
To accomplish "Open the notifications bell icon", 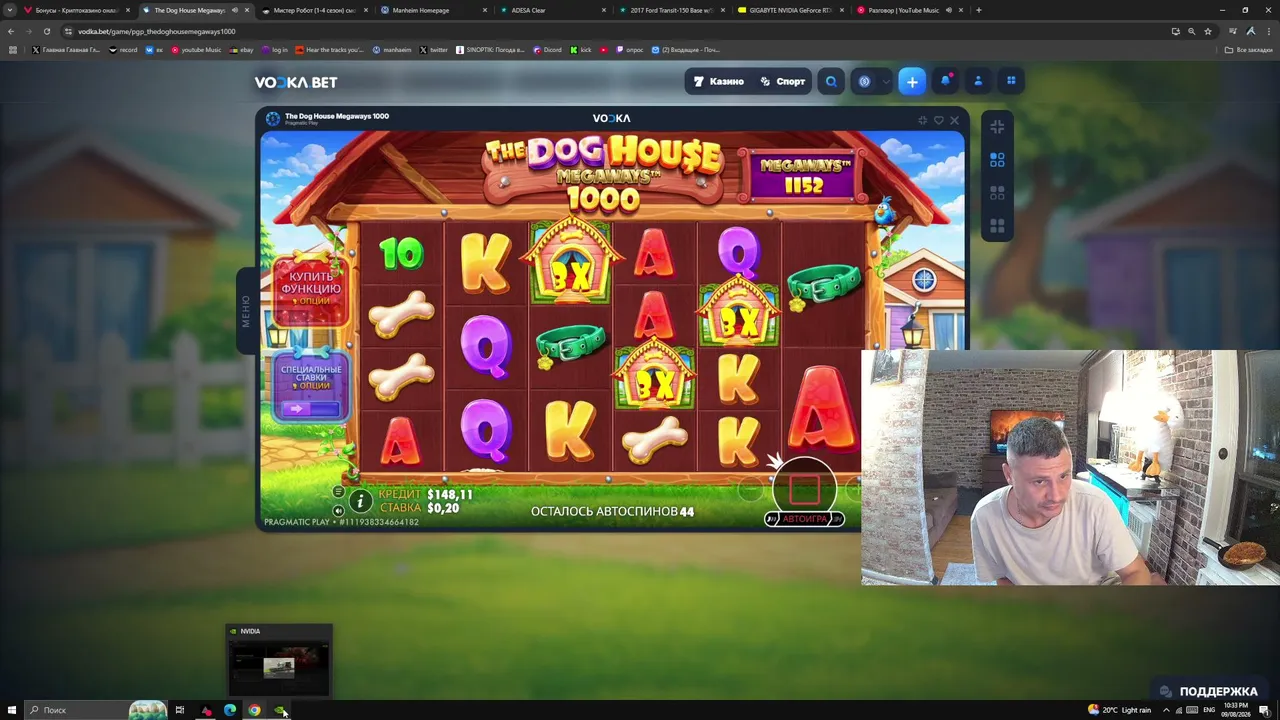I will [946, 81].
